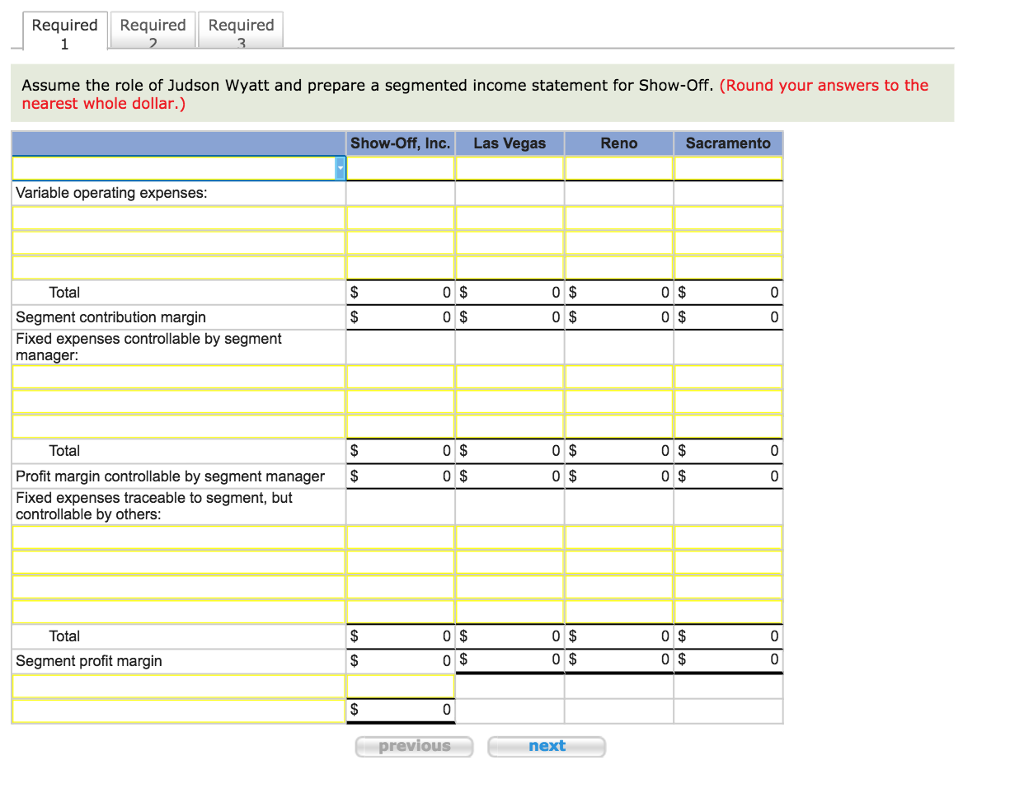Click the next button
Screen dimensions: 1024x793
pyautogui.click(x=546, y=746)
